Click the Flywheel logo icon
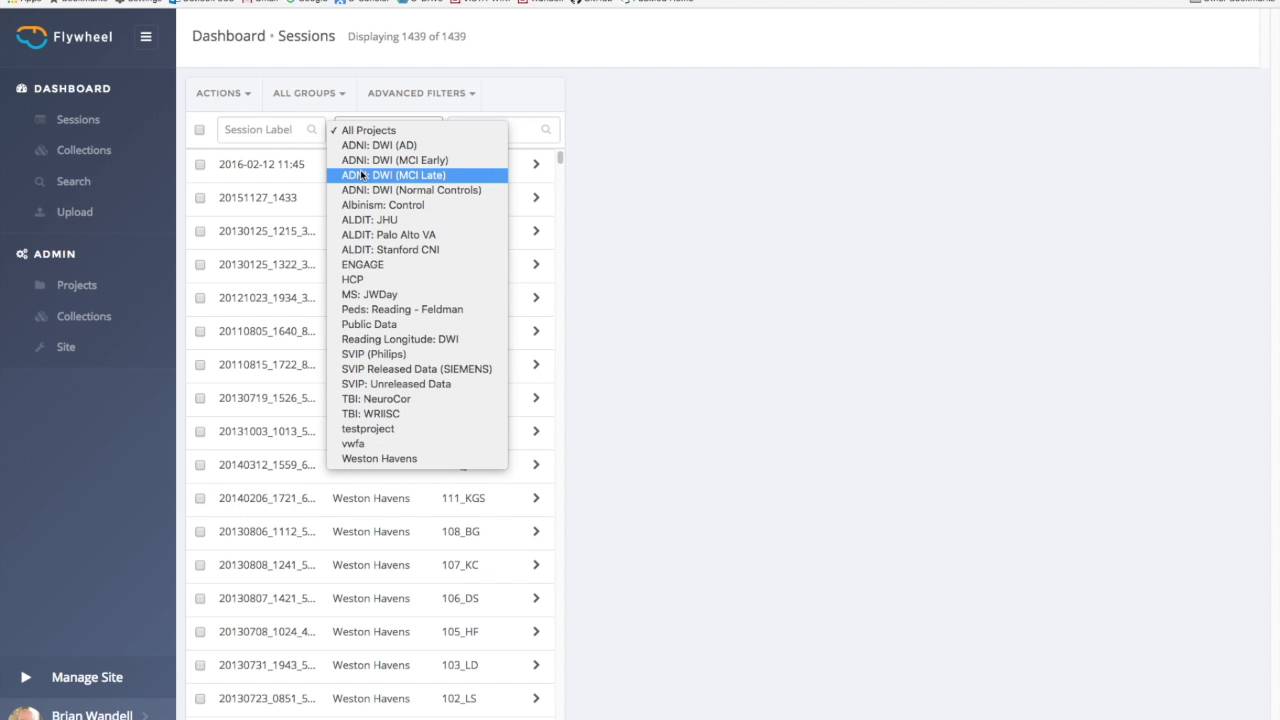1280x720 pixels. pyautogui.click(x=31, y=37)
